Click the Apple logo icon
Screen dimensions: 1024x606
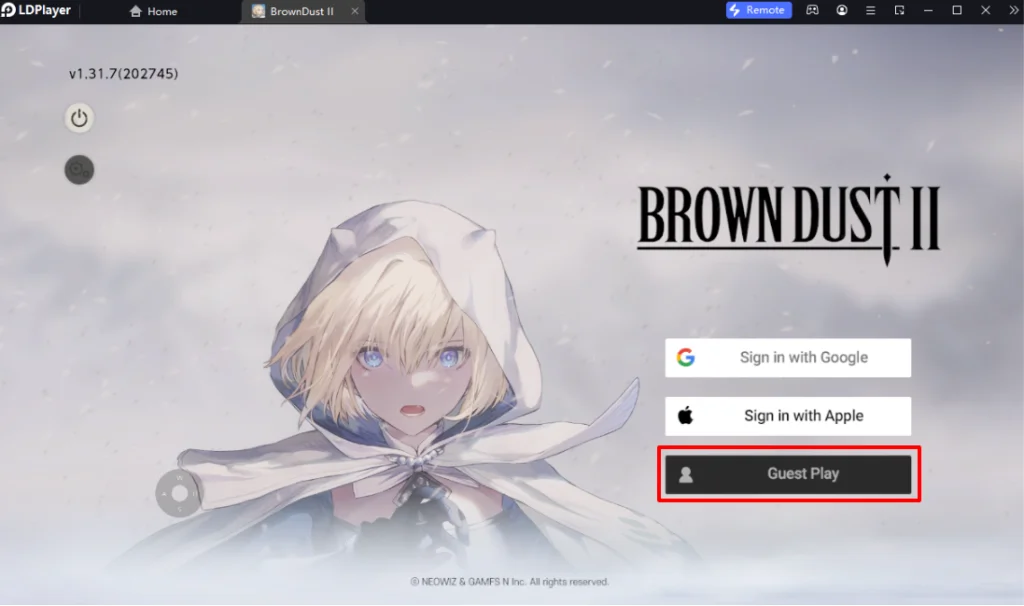coord(686,415)
